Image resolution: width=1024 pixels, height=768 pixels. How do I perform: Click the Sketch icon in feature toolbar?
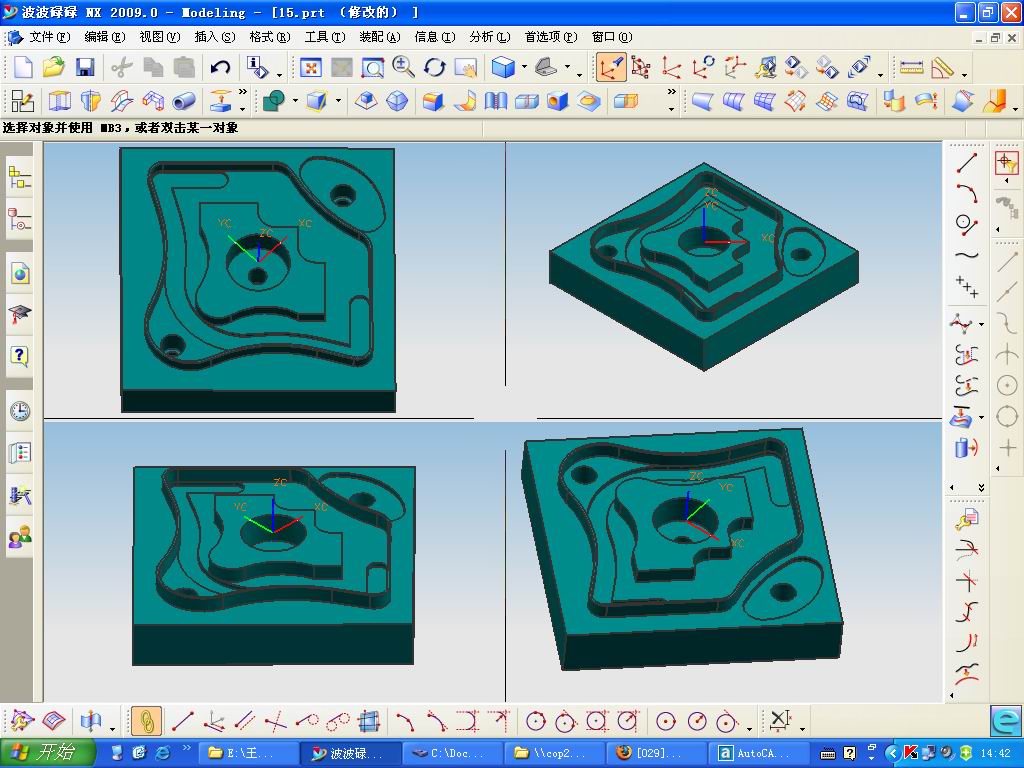(x=23, y=101)
